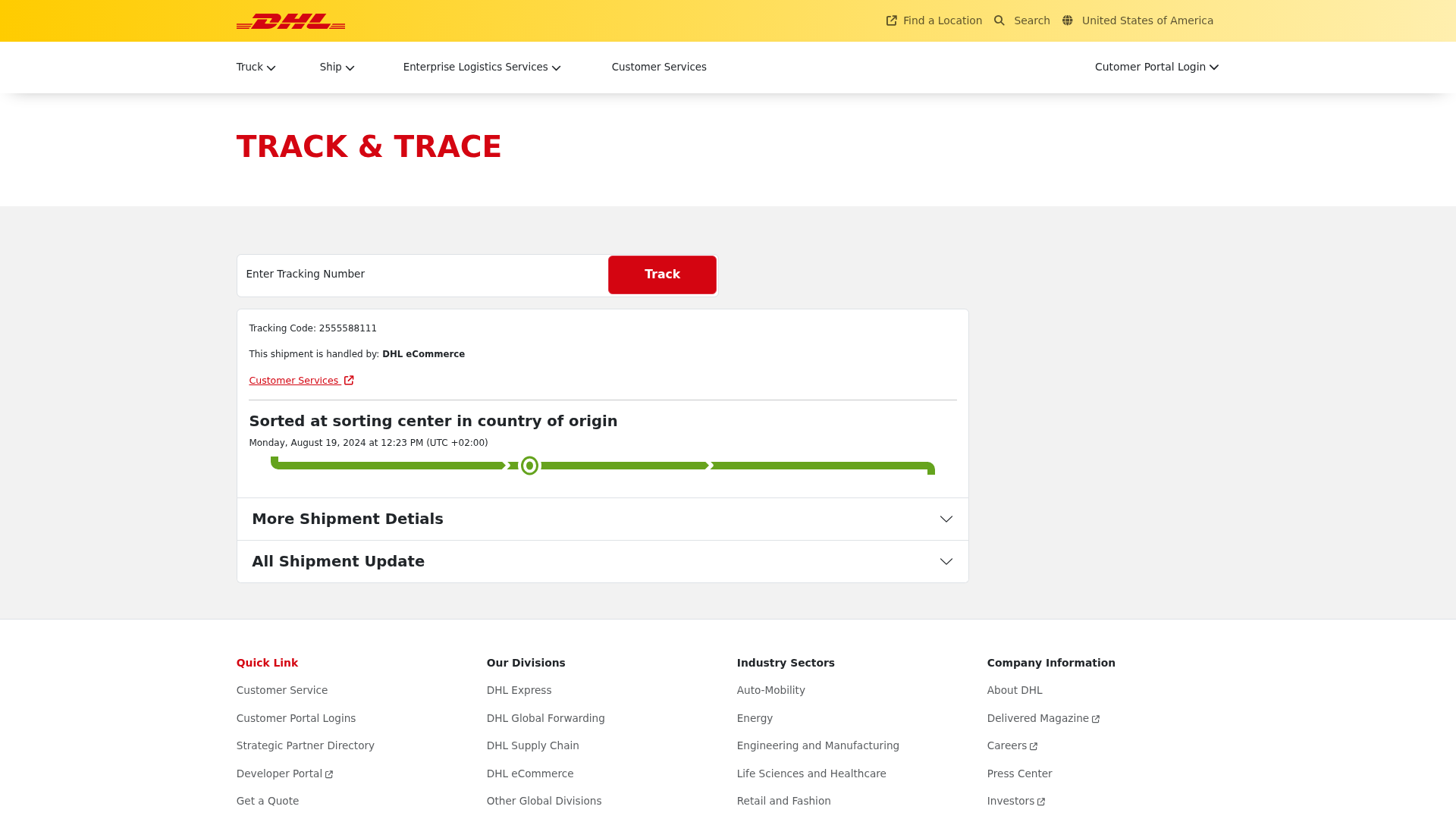Image resolution: width=1456 pixels, height=819 pixels.
Task: Select Customer Services in navigation bar
Action: tap(658, 67)
